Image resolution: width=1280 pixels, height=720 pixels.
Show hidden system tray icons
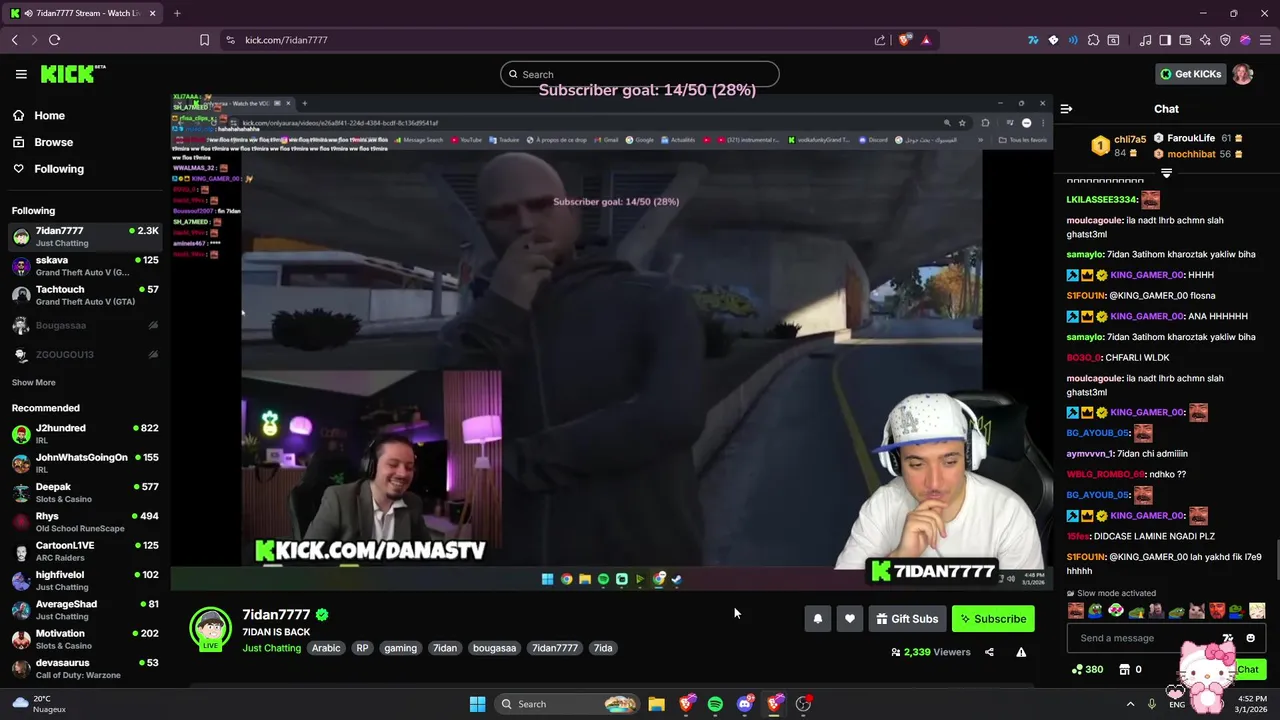tap(1130, 704)
